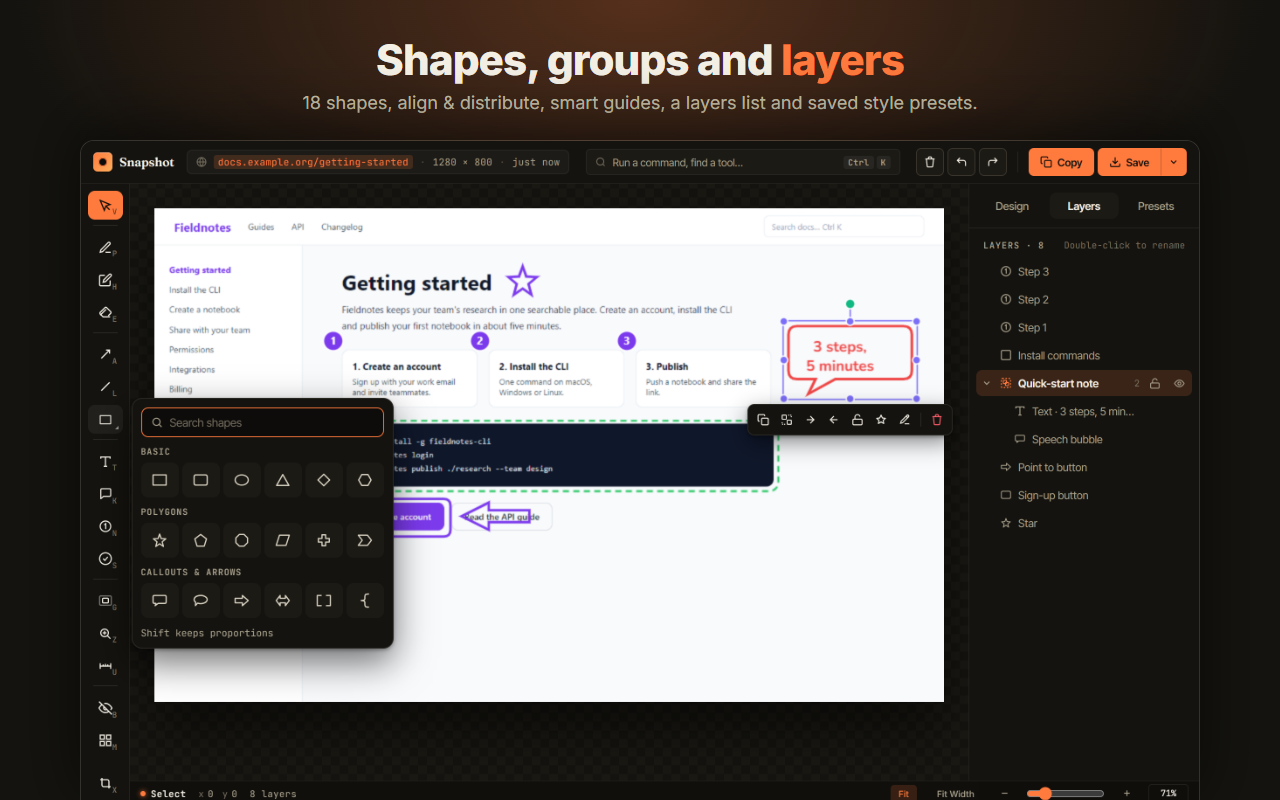Screen dimensions: 1280x800
Task: Save style preset with star icon
Action: [881, 420]
